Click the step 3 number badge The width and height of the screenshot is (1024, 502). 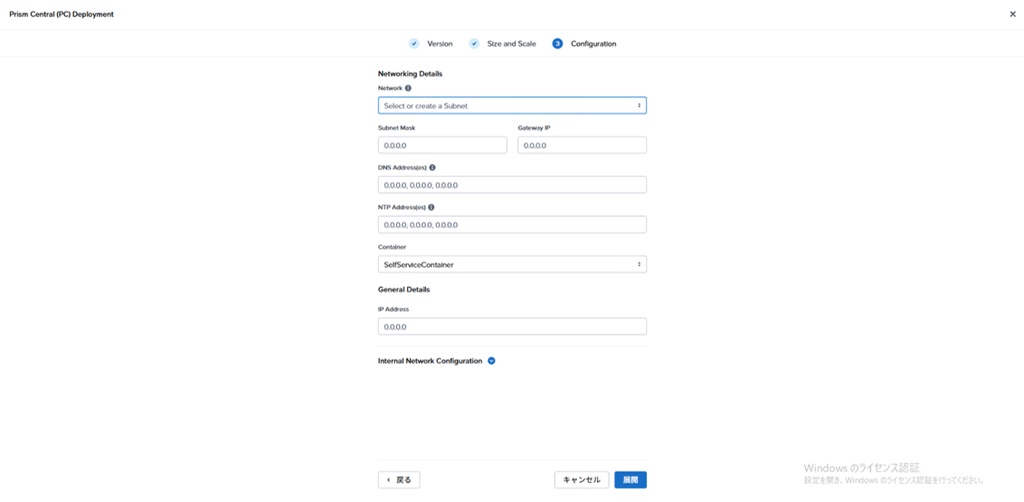click(x=557, y=44)
